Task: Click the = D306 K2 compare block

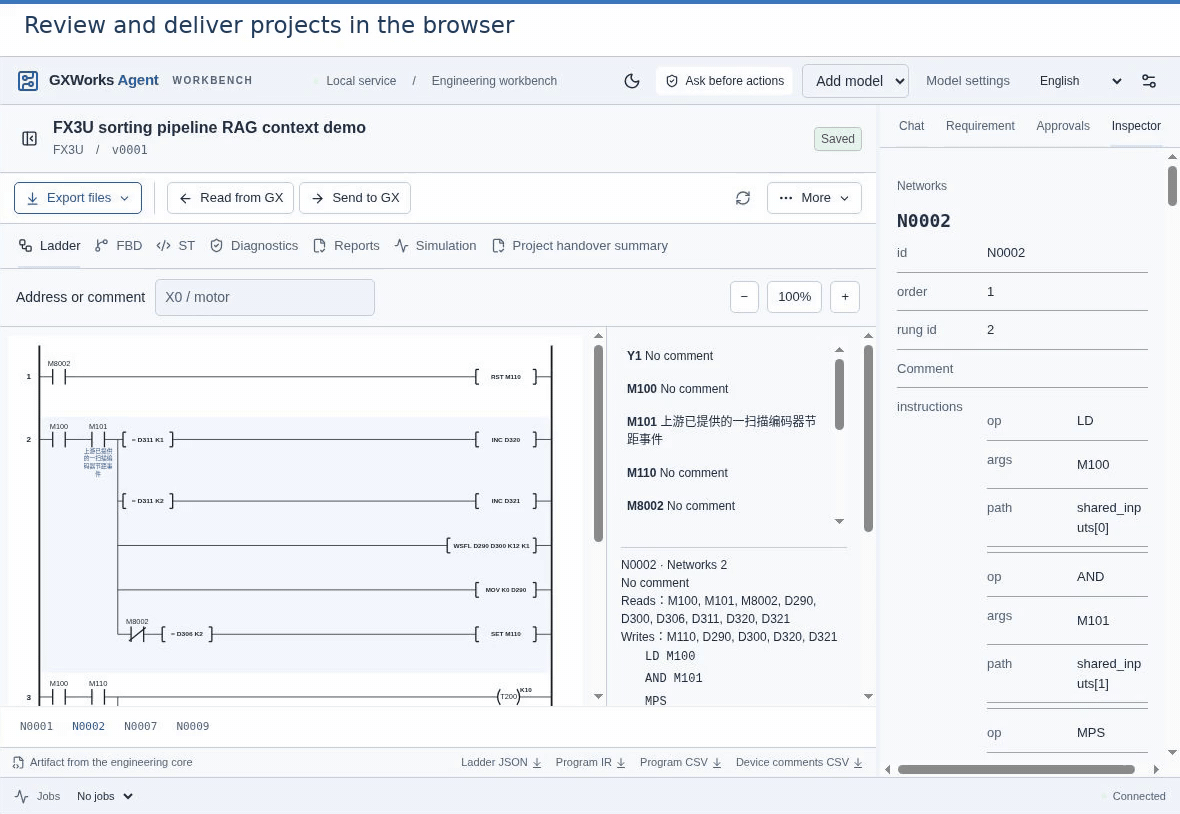Action: coord(187,634)
